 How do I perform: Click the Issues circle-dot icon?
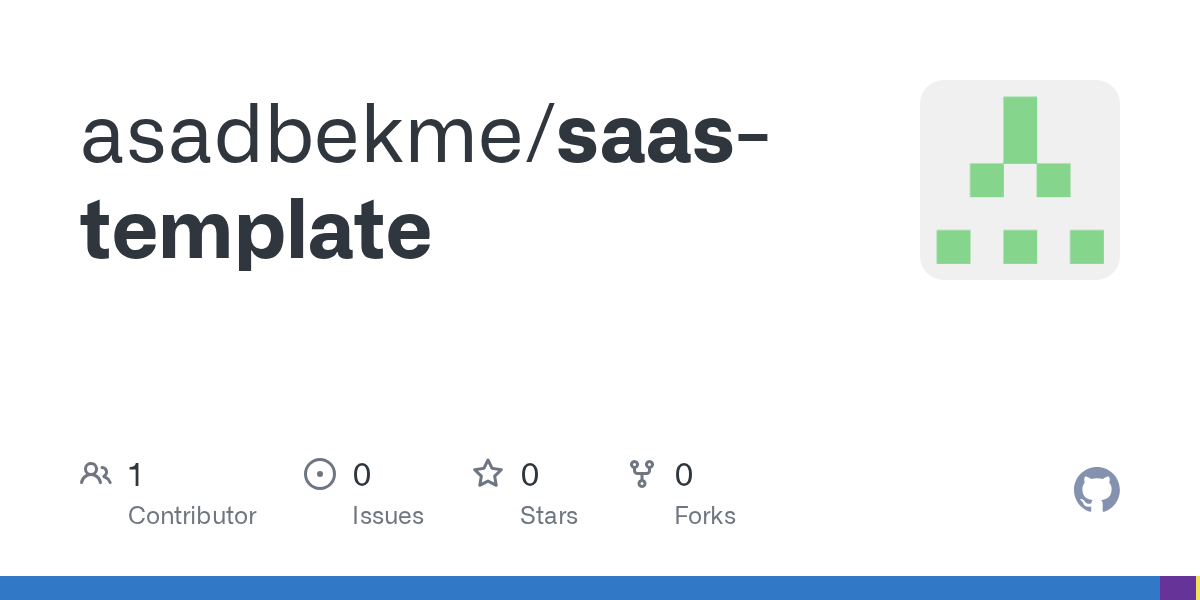point(319,474)
